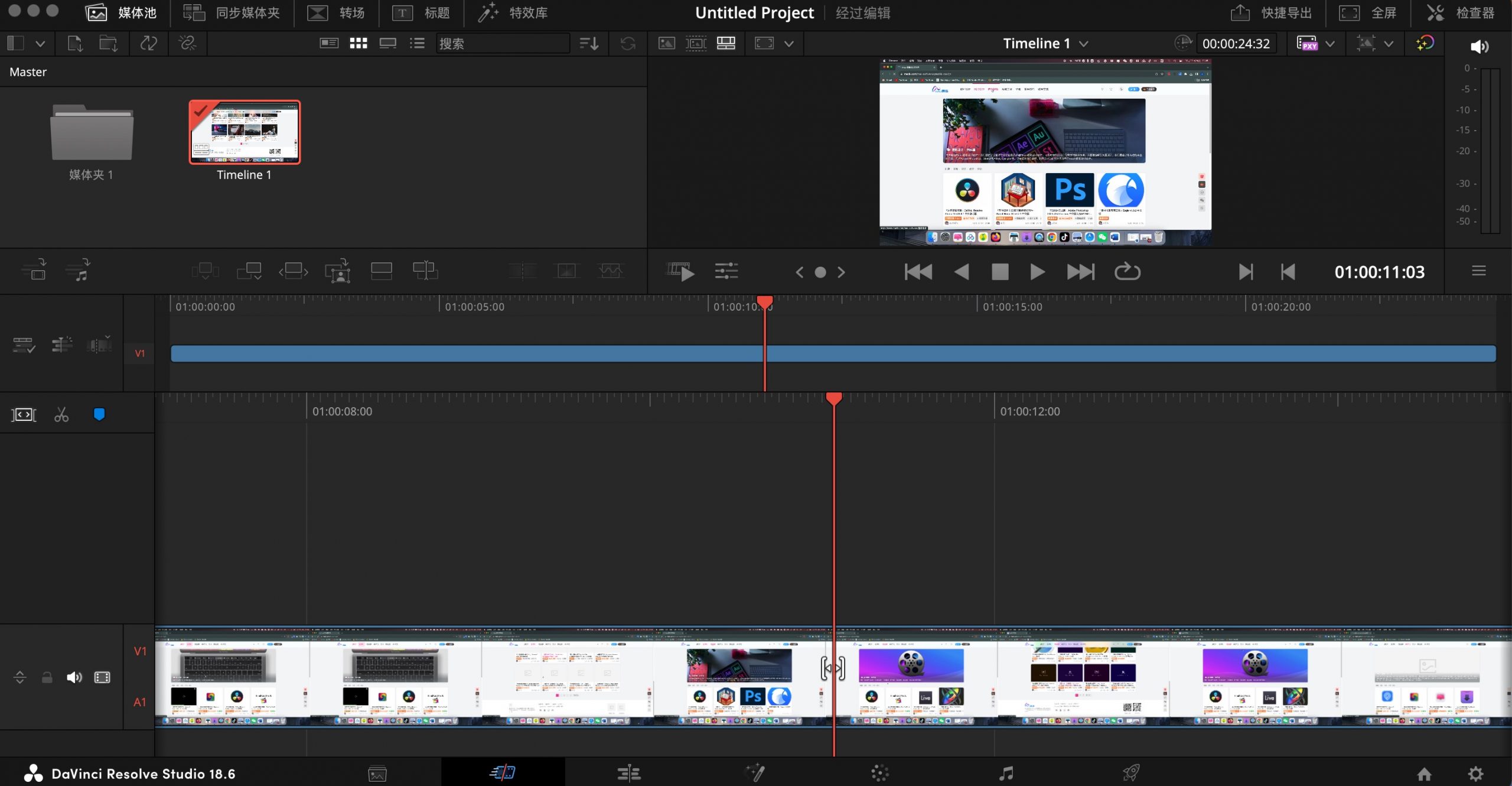Lock the timeline track
The height and width of the screenshot is (786, 1512).
pos(47,677)
